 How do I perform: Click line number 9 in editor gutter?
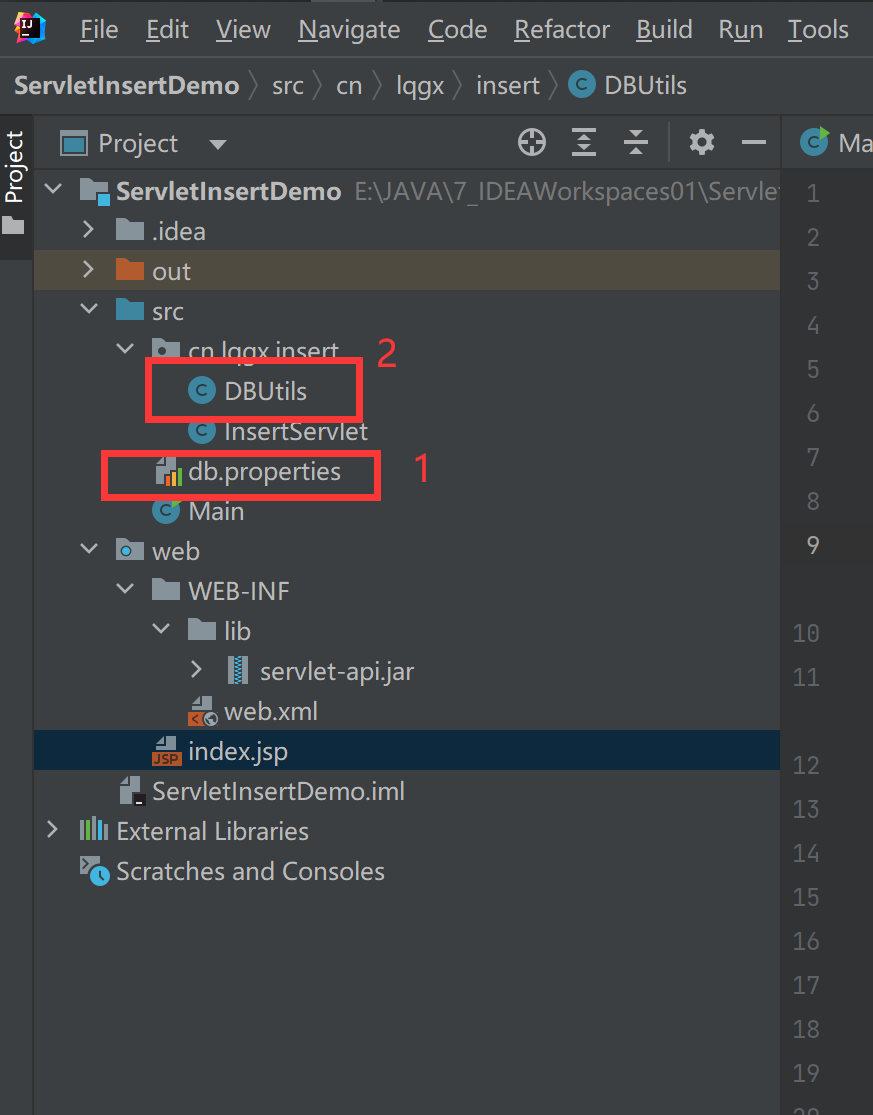pyautogui.click(x=813, y=545)
